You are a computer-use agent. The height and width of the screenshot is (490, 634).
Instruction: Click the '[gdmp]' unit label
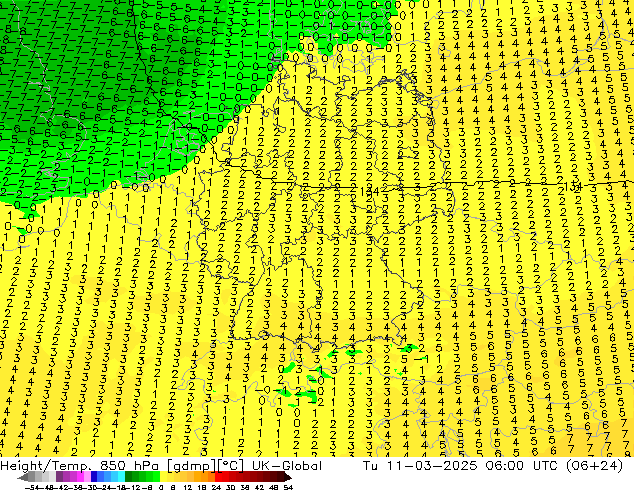click(192, 466)
